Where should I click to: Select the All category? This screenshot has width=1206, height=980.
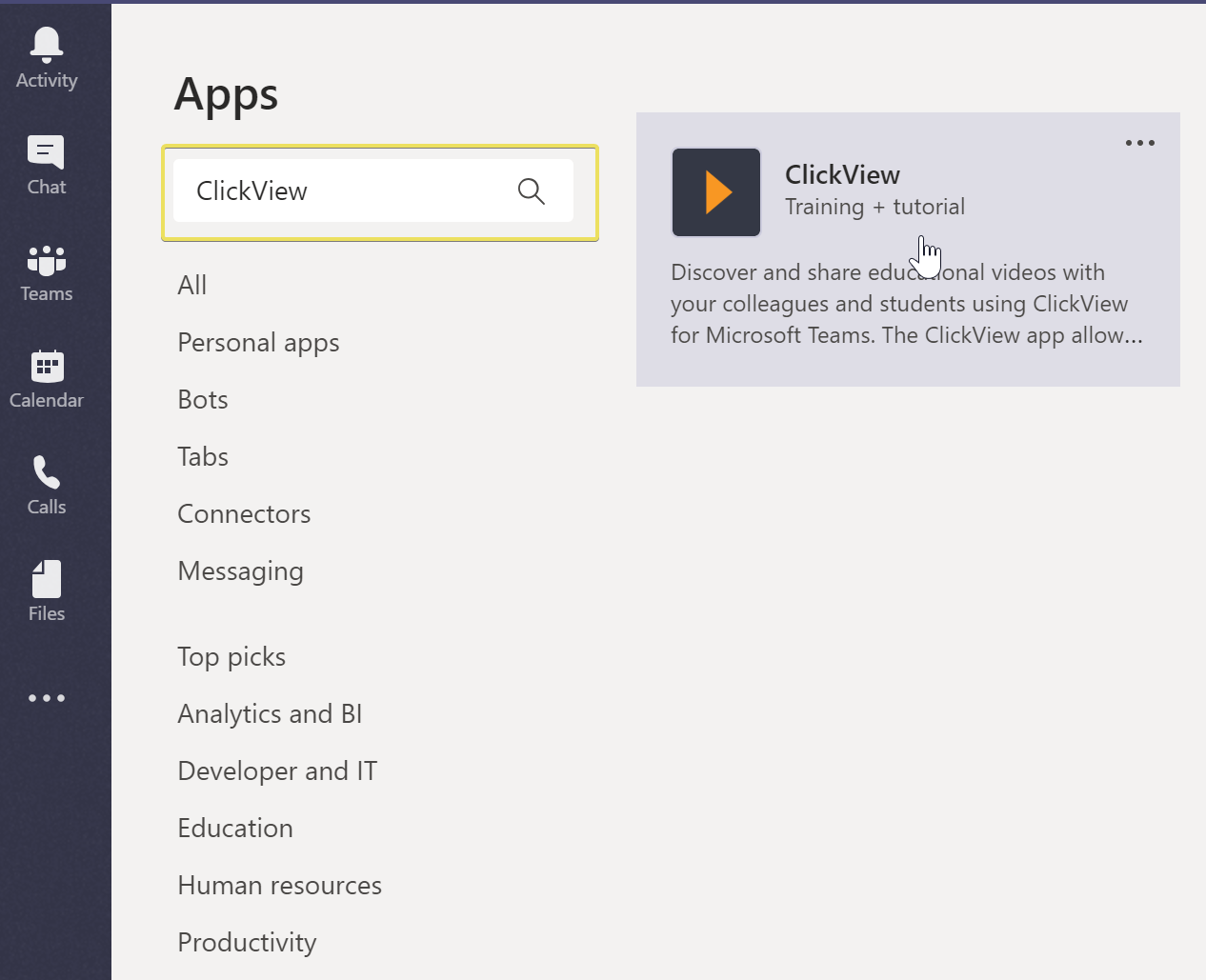tap(192, 285)
